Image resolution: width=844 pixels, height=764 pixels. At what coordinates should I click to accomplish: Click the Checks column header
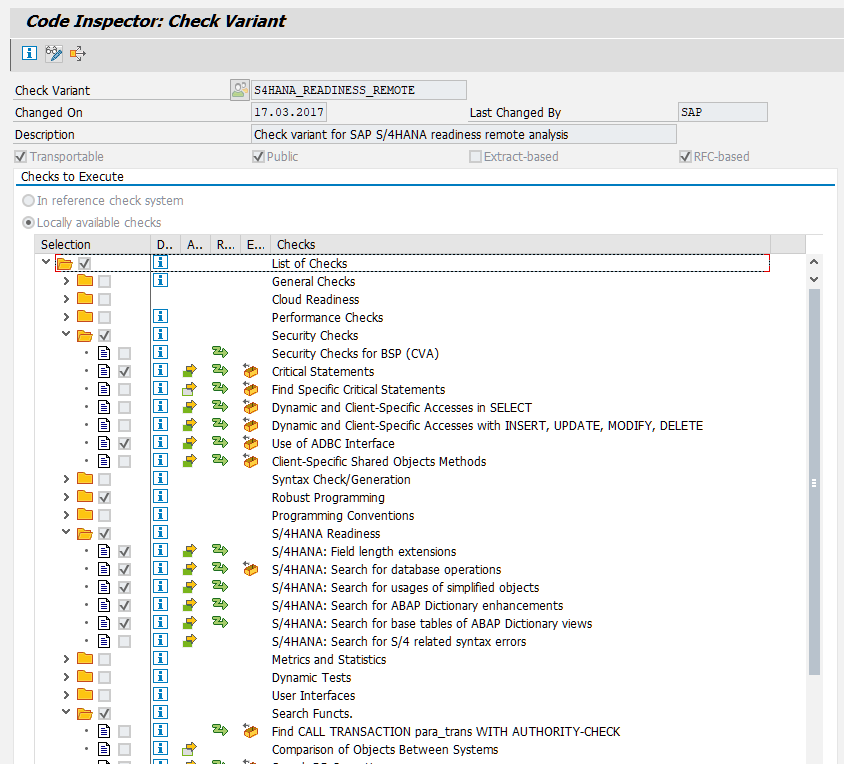pyautogui.click(x=520, y=244)
